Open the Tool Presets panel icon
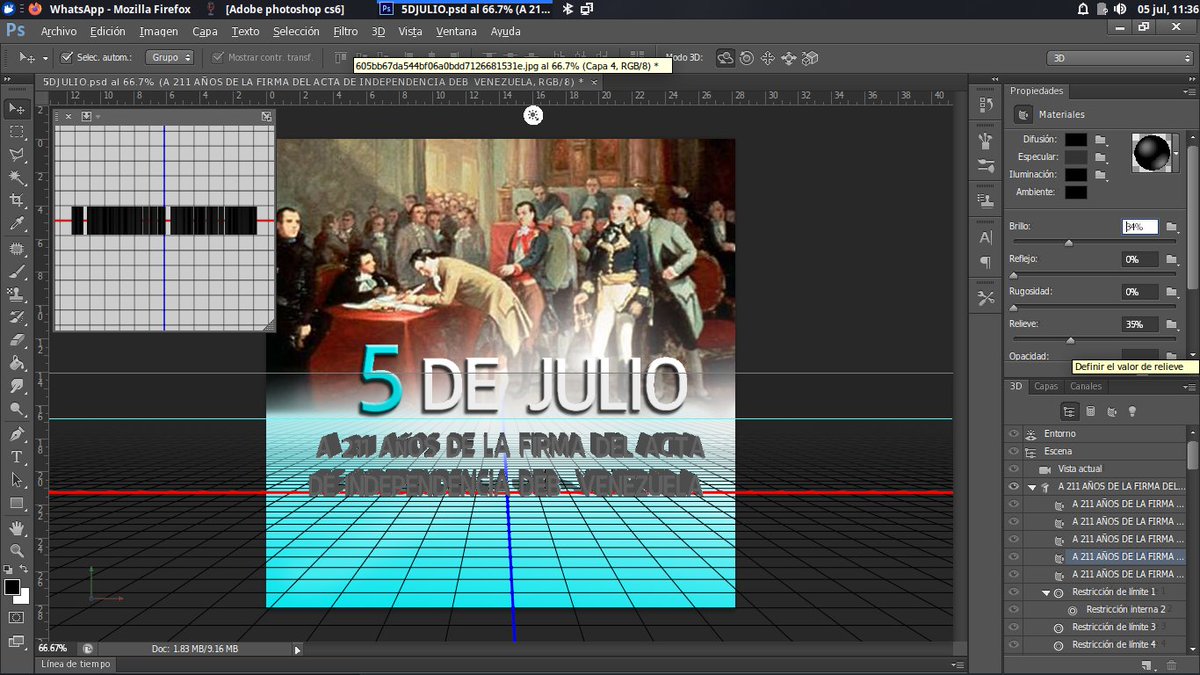 [986, 298]
